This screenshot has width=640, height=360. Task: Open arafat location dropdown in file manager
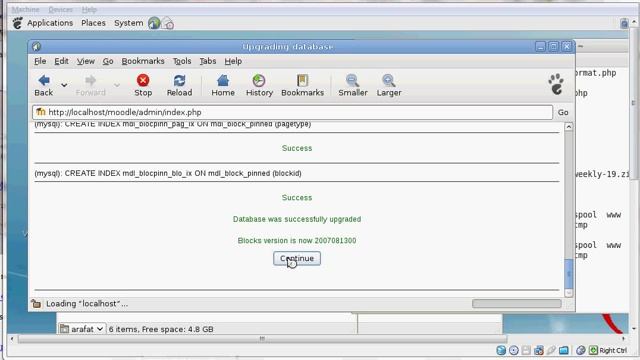pos(82,329)
